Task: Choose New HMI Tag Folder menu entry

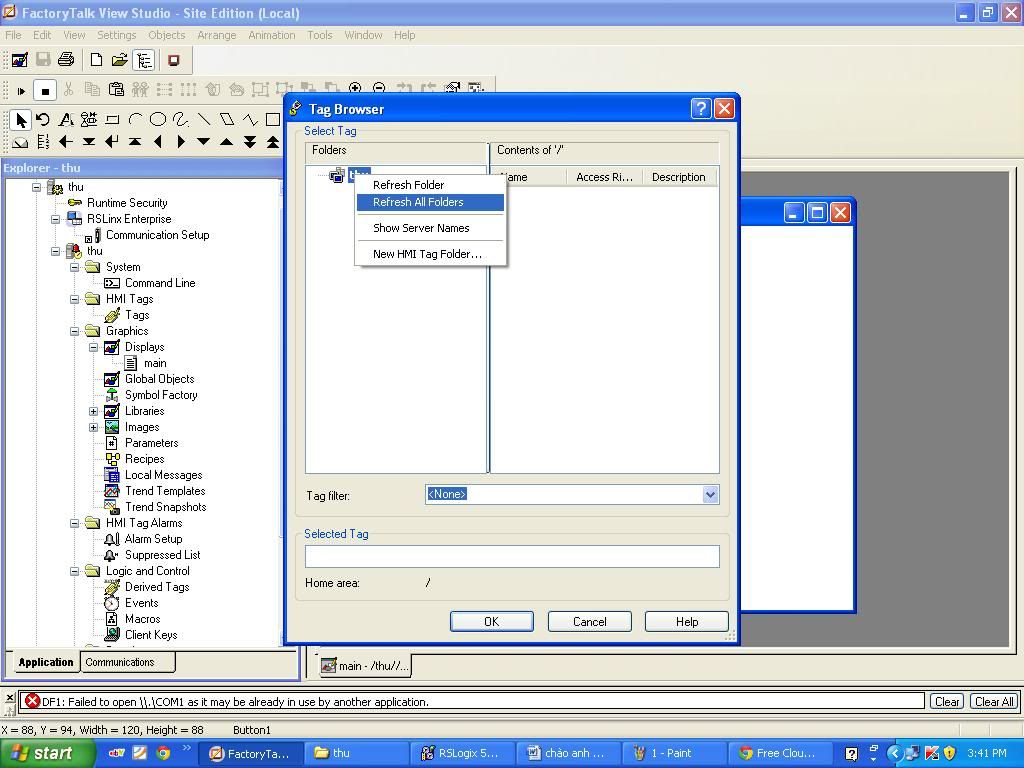Action: click(430, 254)
